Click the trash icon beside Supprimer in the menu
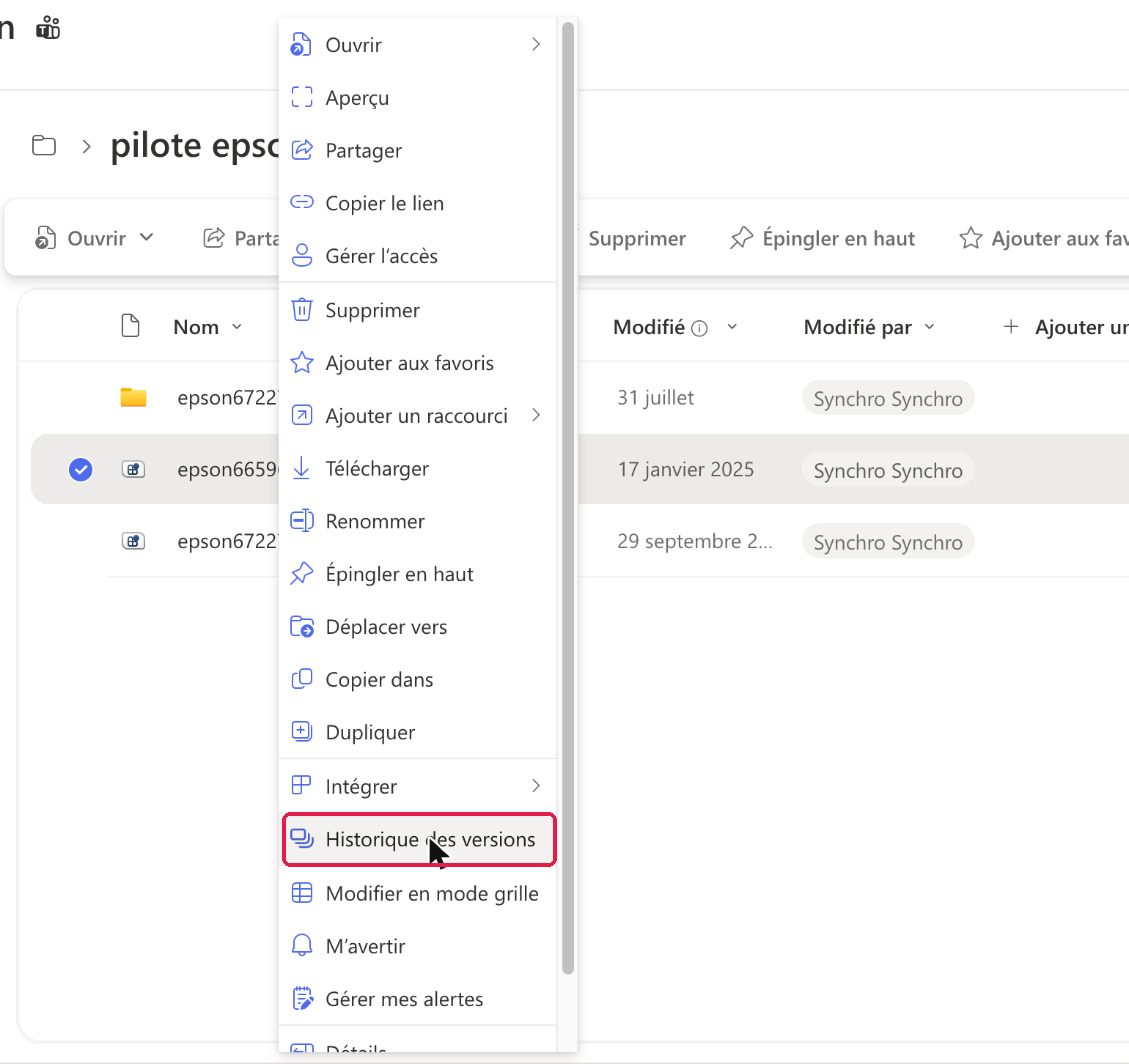Screen dimensions: 1129x1064 click(302, 310)
